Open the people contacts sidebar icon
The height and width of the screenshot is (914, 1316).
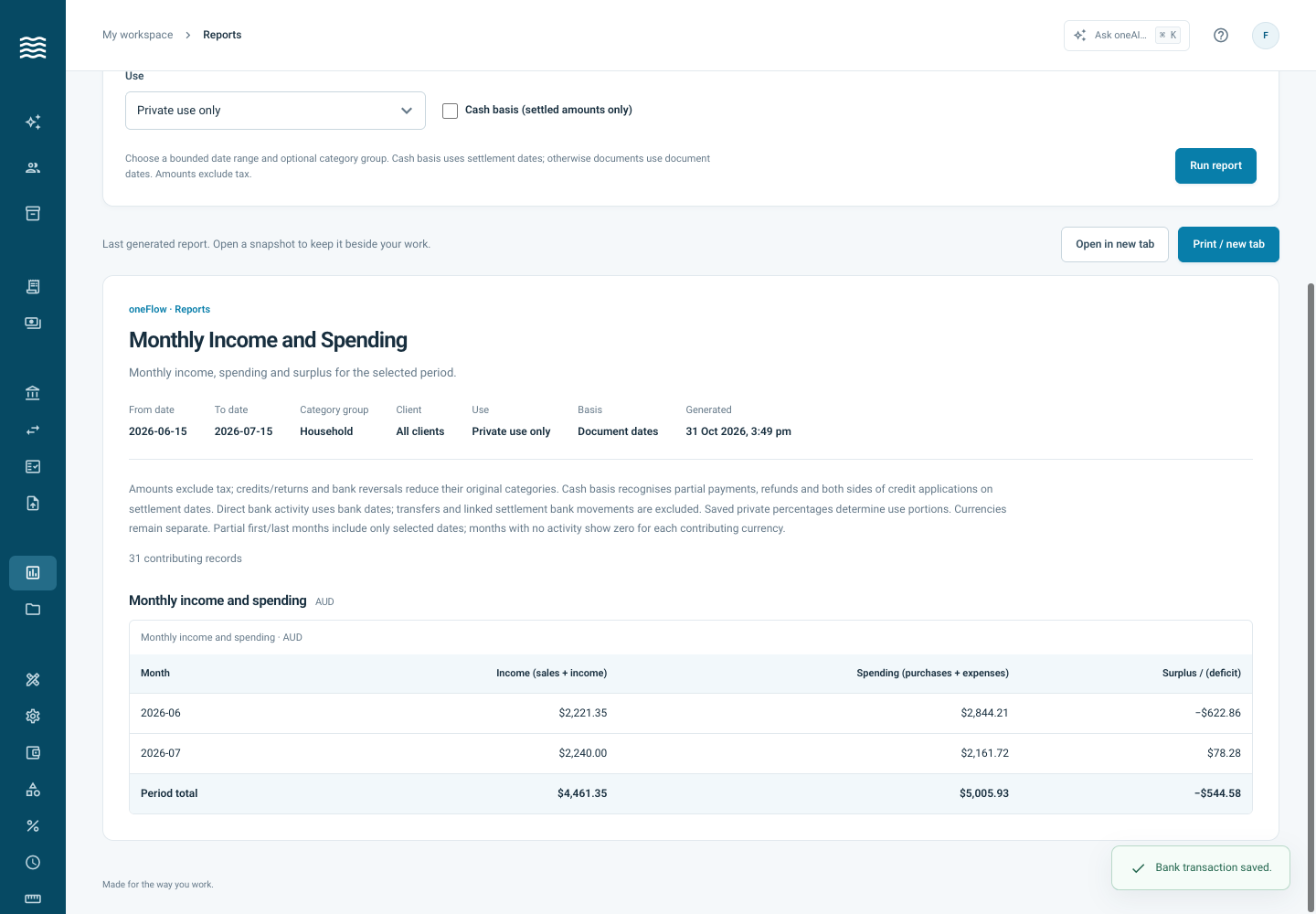[33, 167]
